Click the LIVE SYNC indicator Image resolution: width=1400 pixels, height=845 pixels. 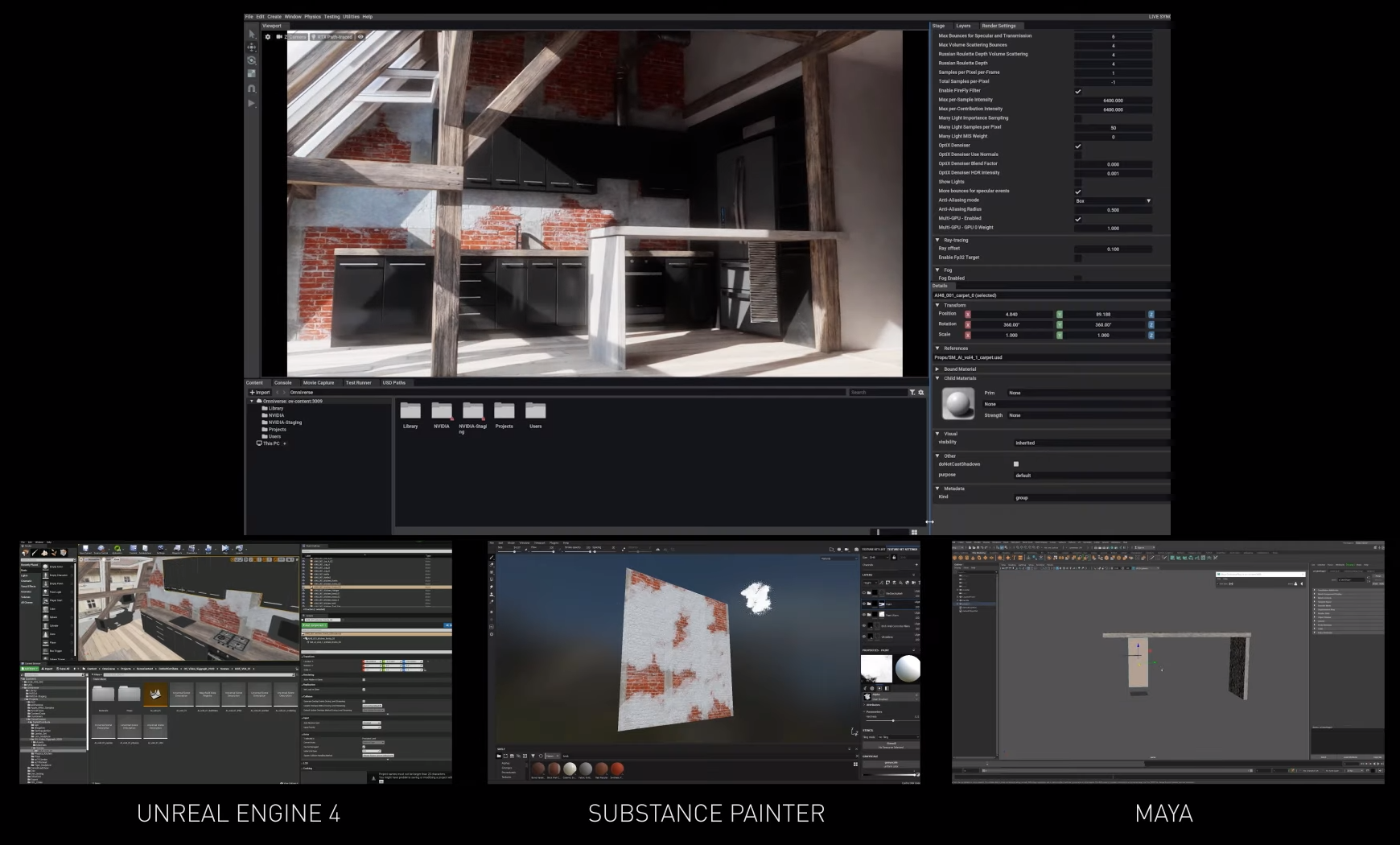click(x=1159, y=17)
